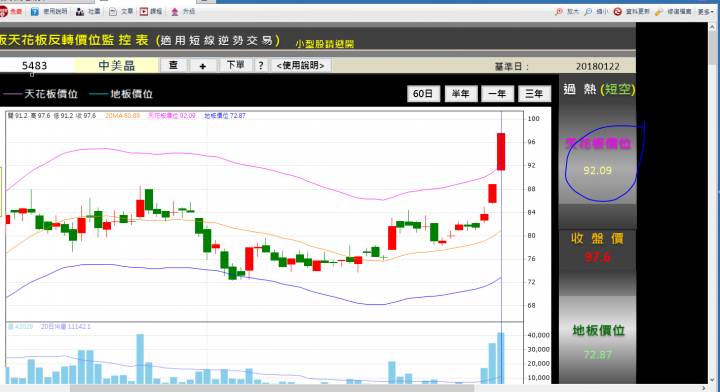Click the 收盤價 closing price 97.6
This screenshot has width=720, height=392.
(x=597, y=257)
